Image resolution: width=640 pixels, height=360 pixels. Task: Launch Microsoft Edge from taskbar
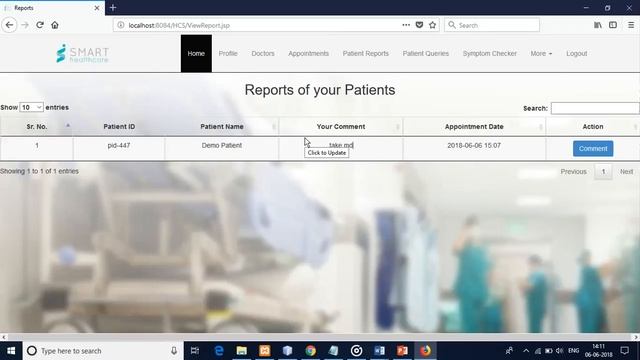219,351
